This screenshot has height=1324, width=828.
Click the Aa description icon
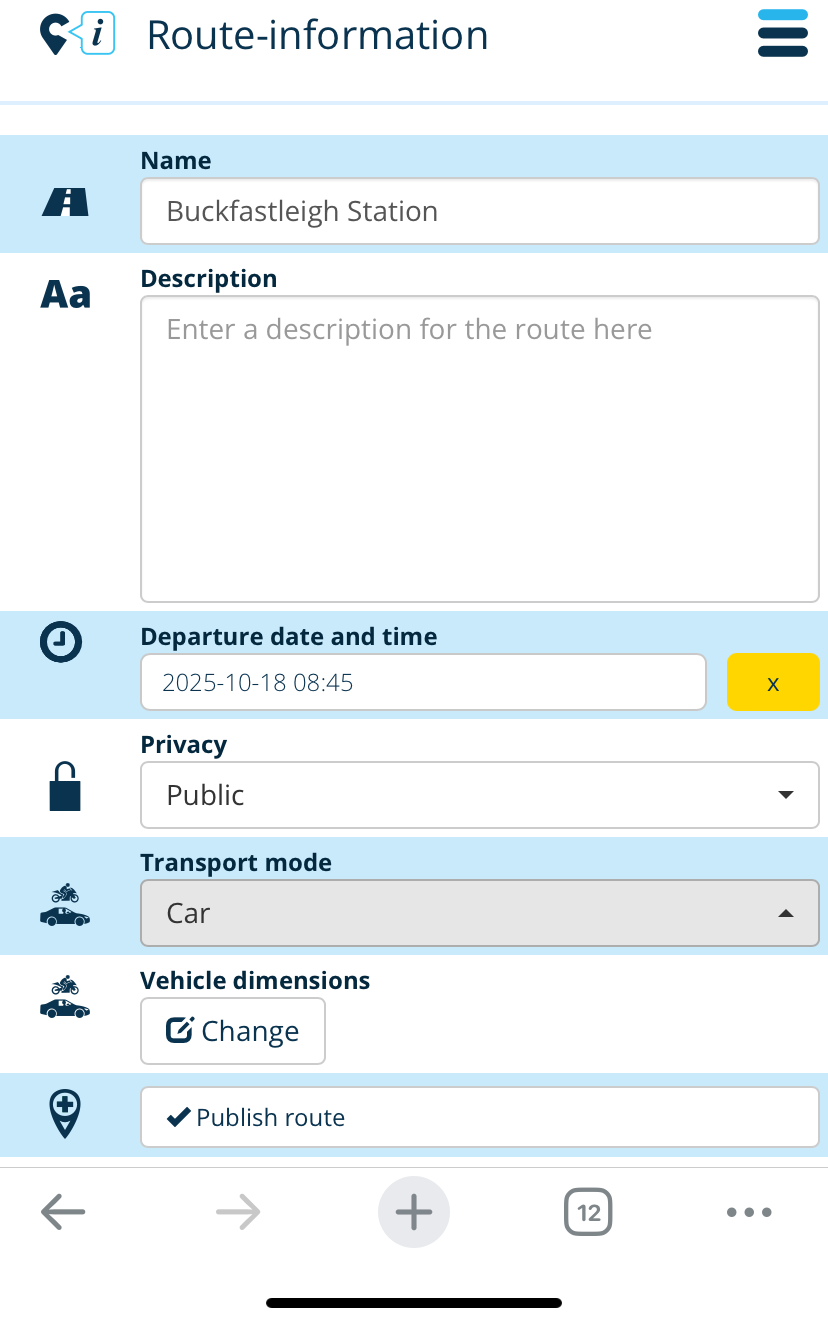[x=65, y=295]
